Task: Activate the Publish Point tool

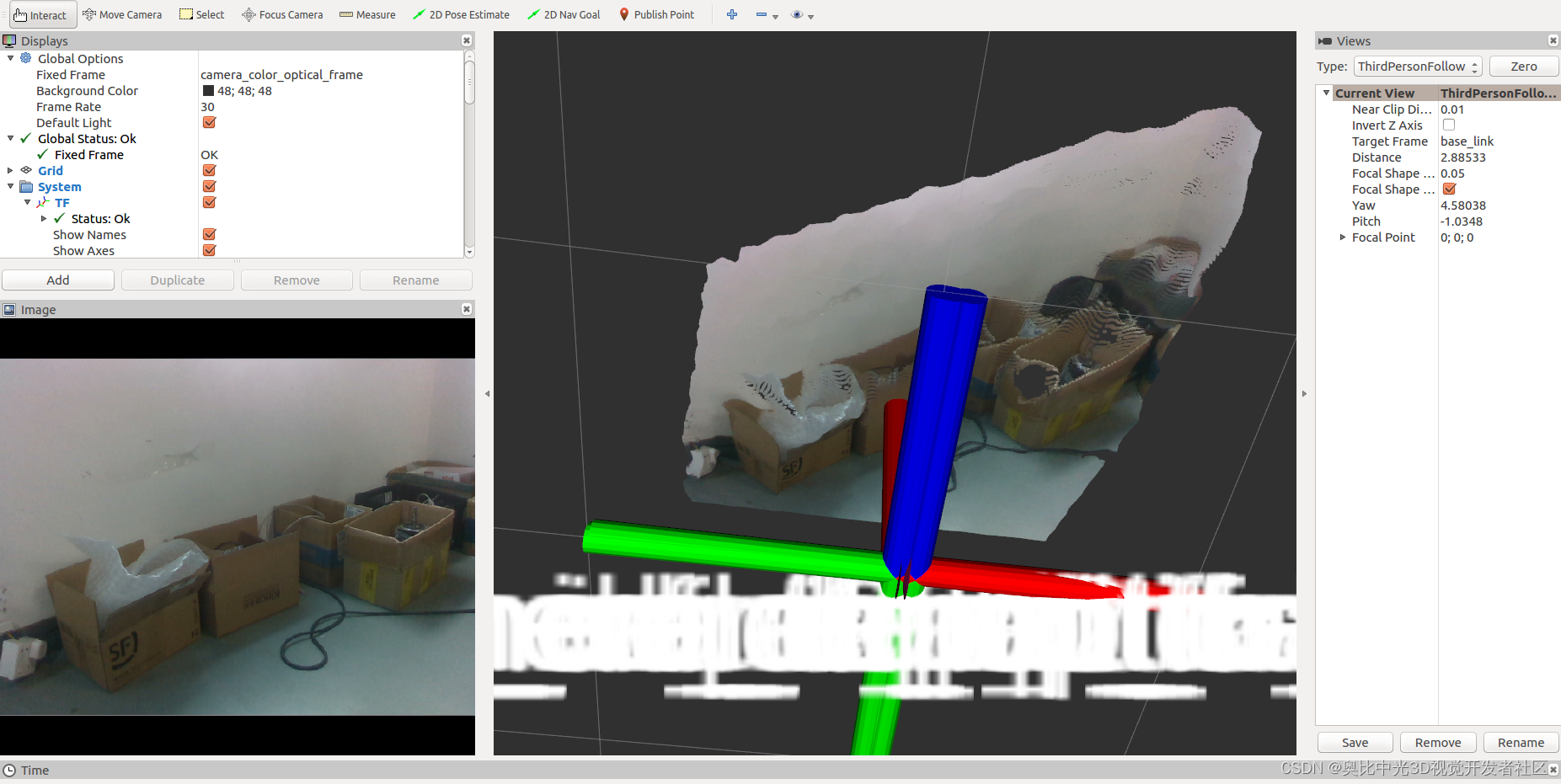Action: 657,15
